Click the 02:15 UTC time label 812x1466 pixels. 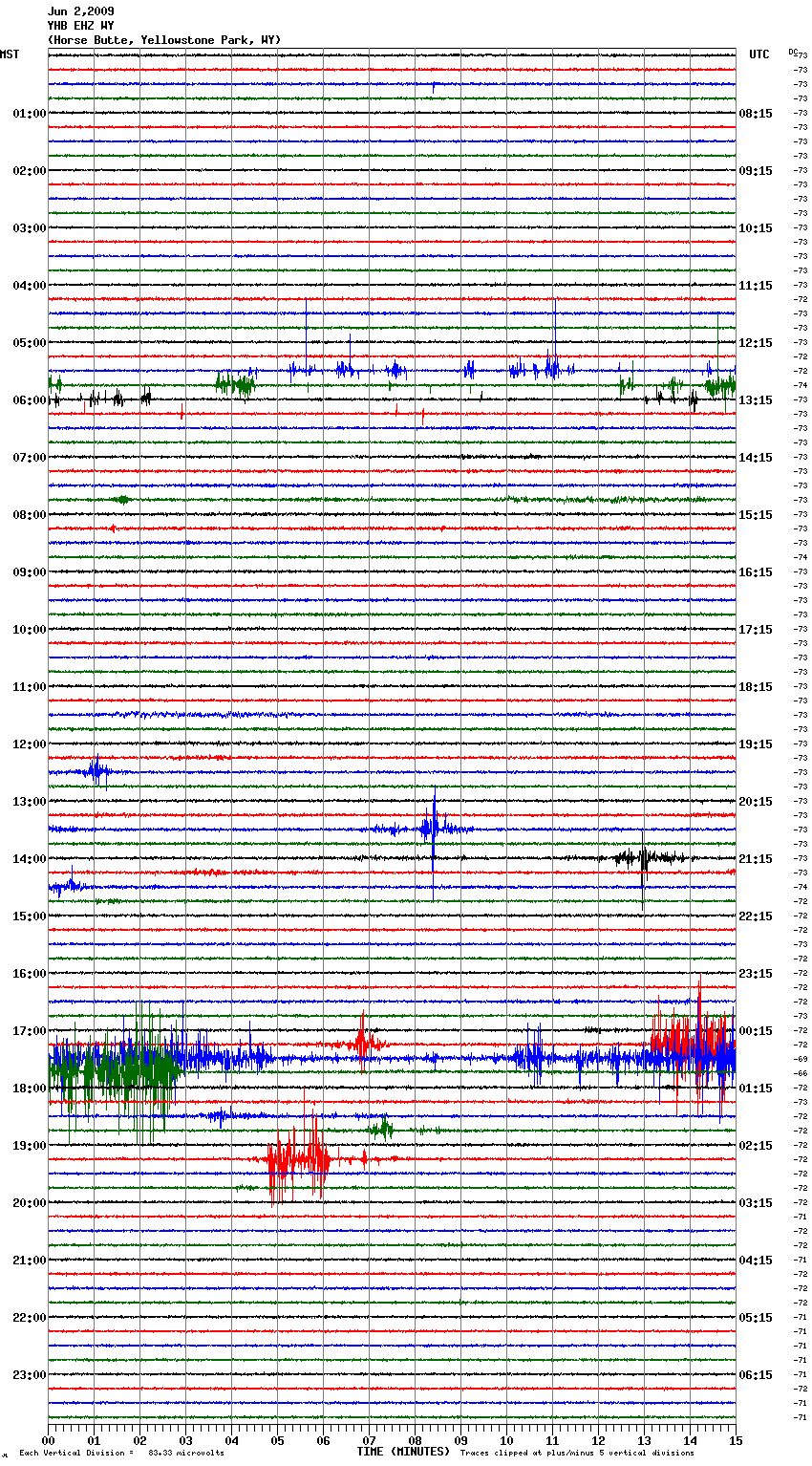coord(756,1146)
